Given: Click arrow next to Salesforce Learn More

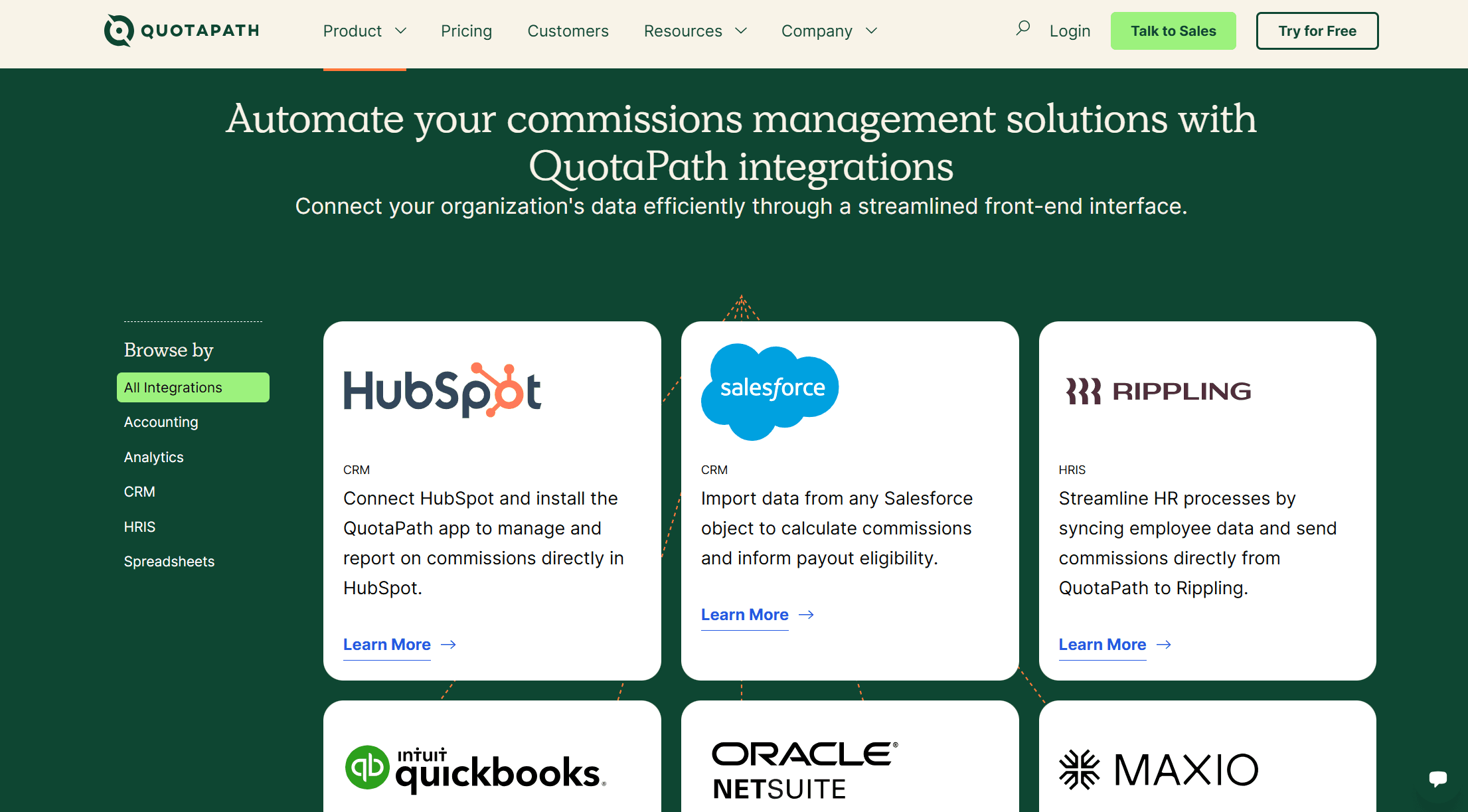Looking at the screenshot, I should 807,615.
